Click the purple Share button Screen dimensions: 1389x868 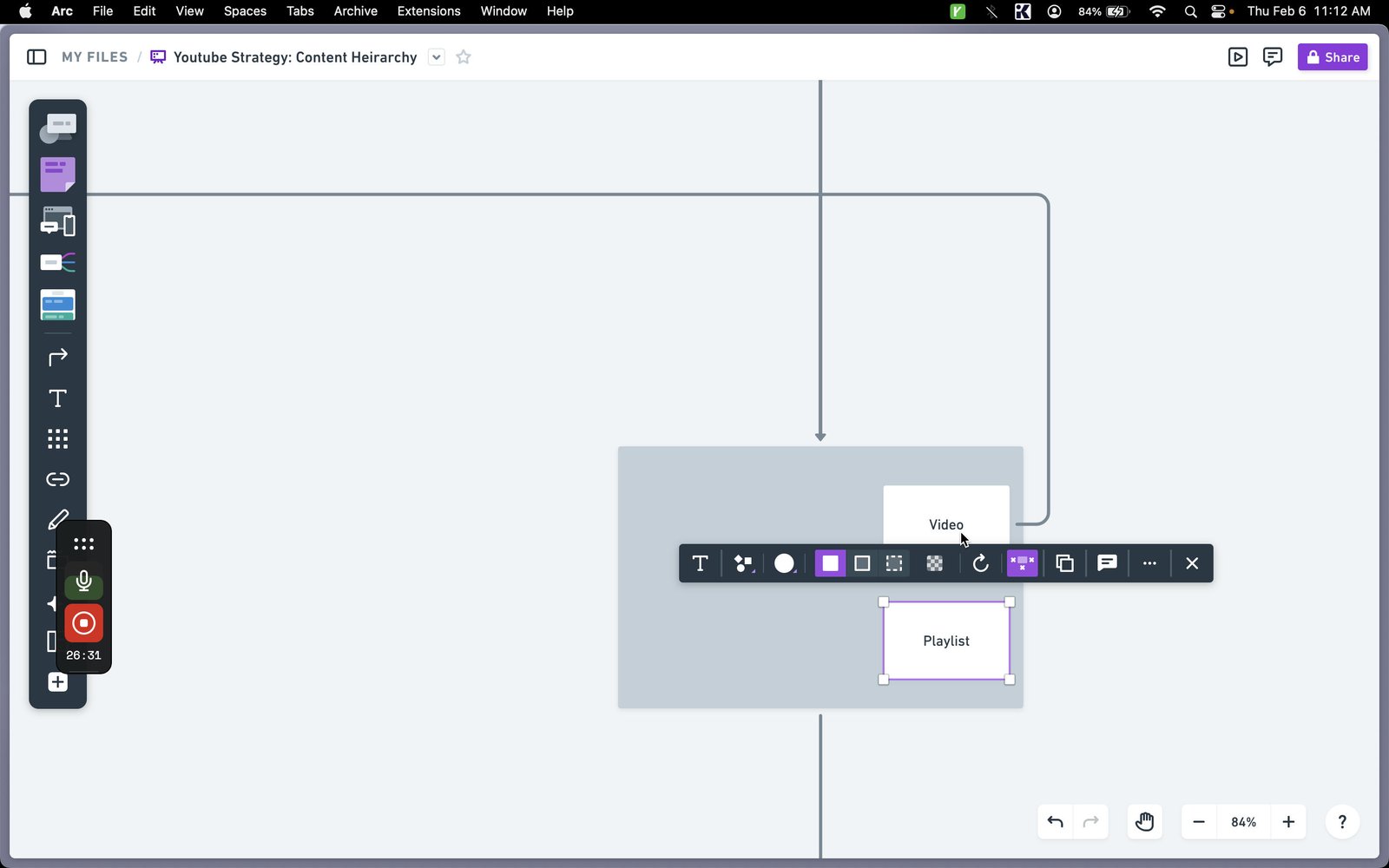[x=1333, y=57]
